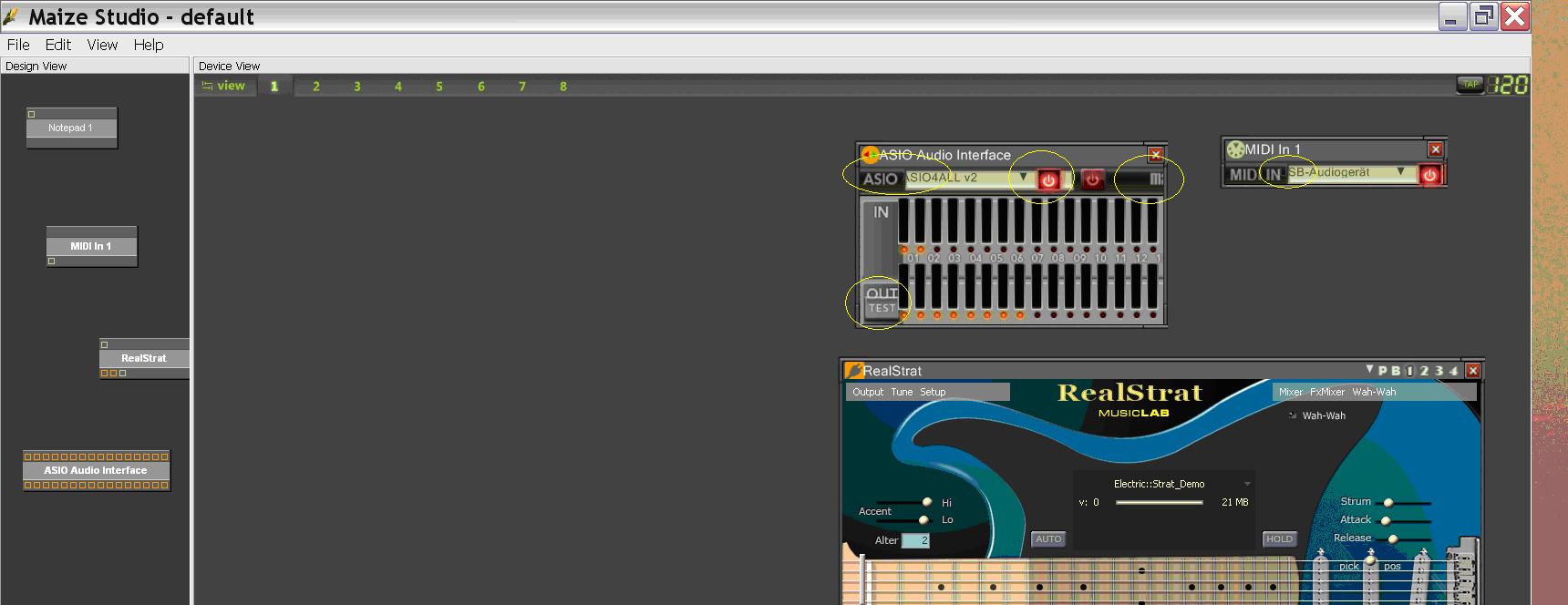This screenshot has height=605, width=1568.
Task: Enable the Wah-Wah effect checkbox
Action: click(1293, 415)
